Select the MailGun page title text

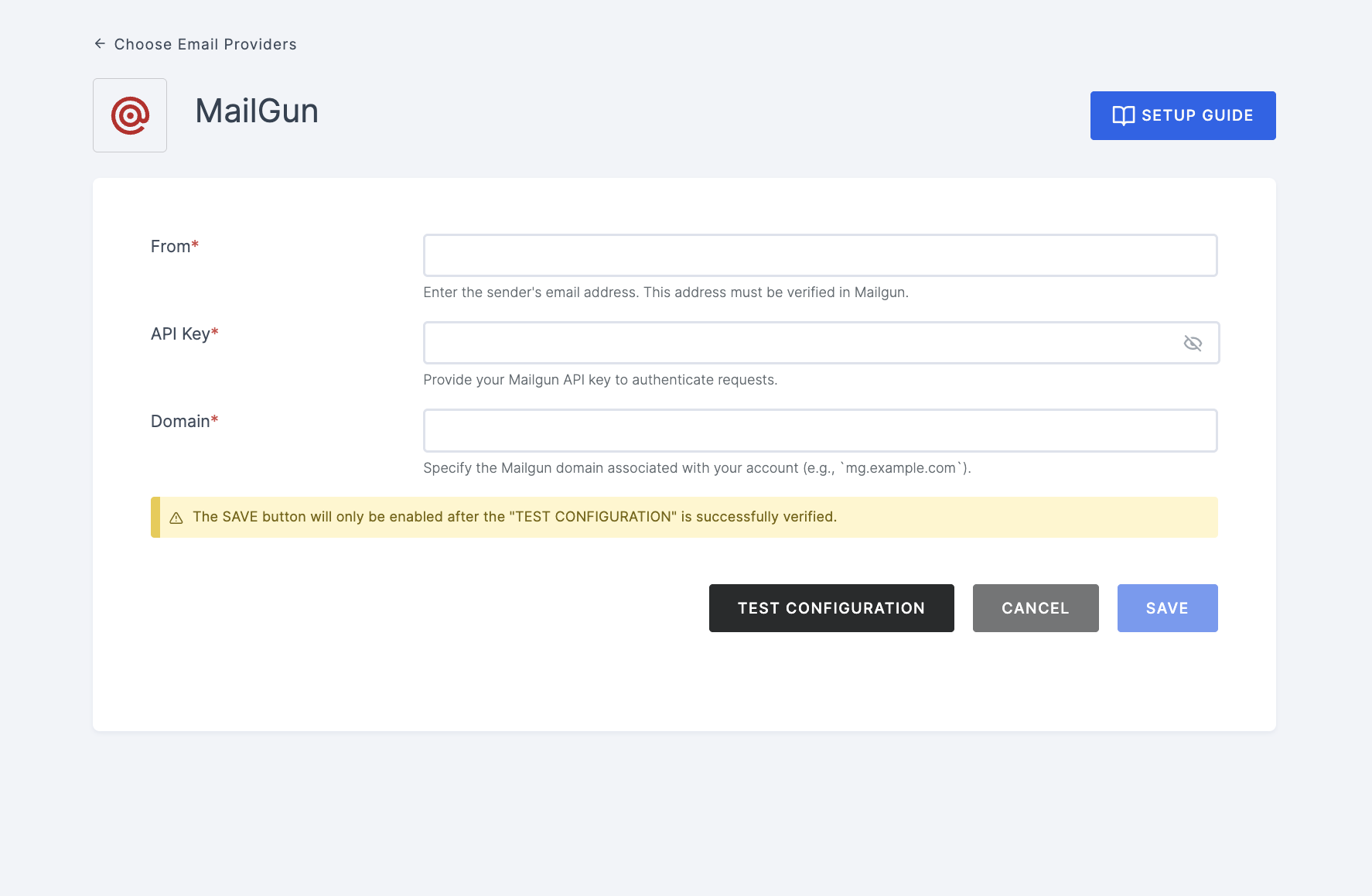[257, 111]
